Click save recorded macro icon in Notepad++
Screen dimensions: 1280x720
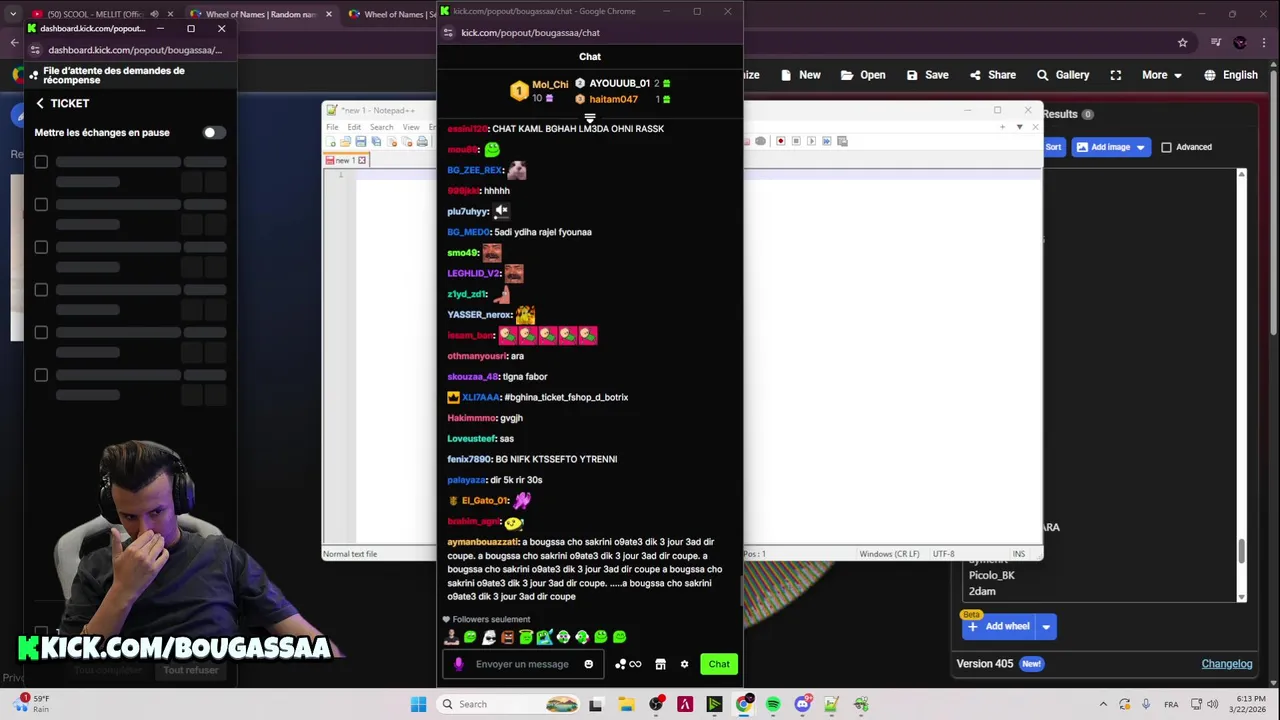coord(842,141)
